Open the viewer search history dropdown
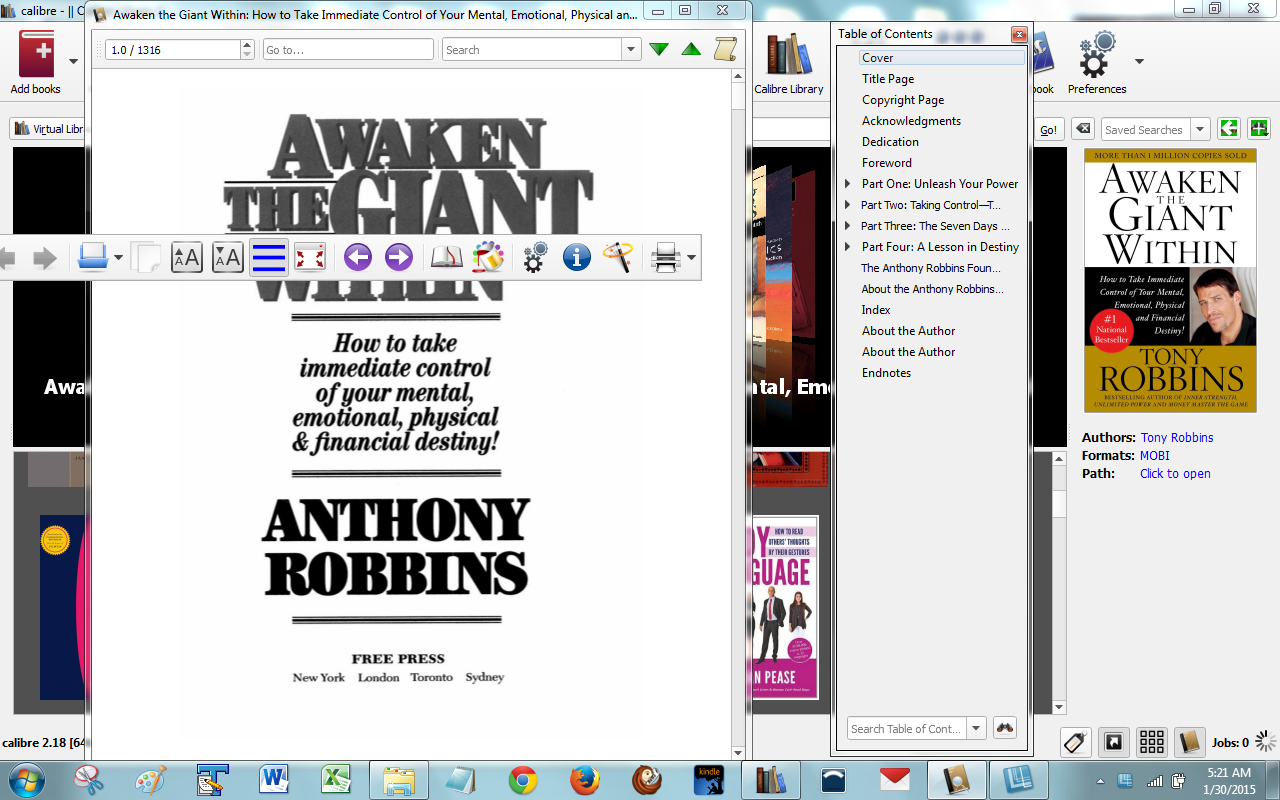1280x800 pixels. point(631,49)
